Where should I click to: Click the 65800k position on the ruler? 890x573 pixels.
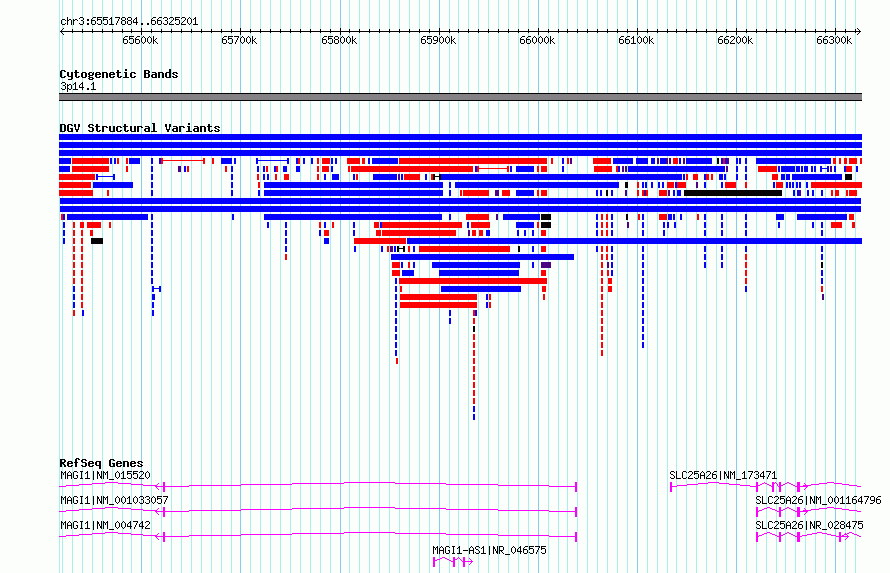[x=339, y=40]
